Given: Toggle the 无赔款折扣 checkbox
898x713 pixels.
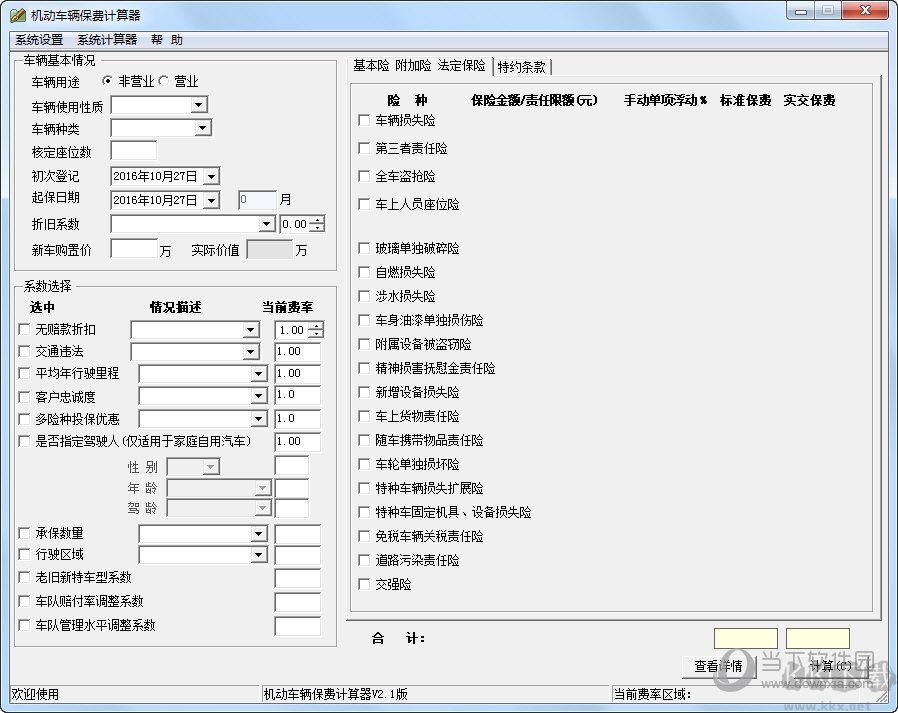Looking at the screenshot, I should click(24, 329).
